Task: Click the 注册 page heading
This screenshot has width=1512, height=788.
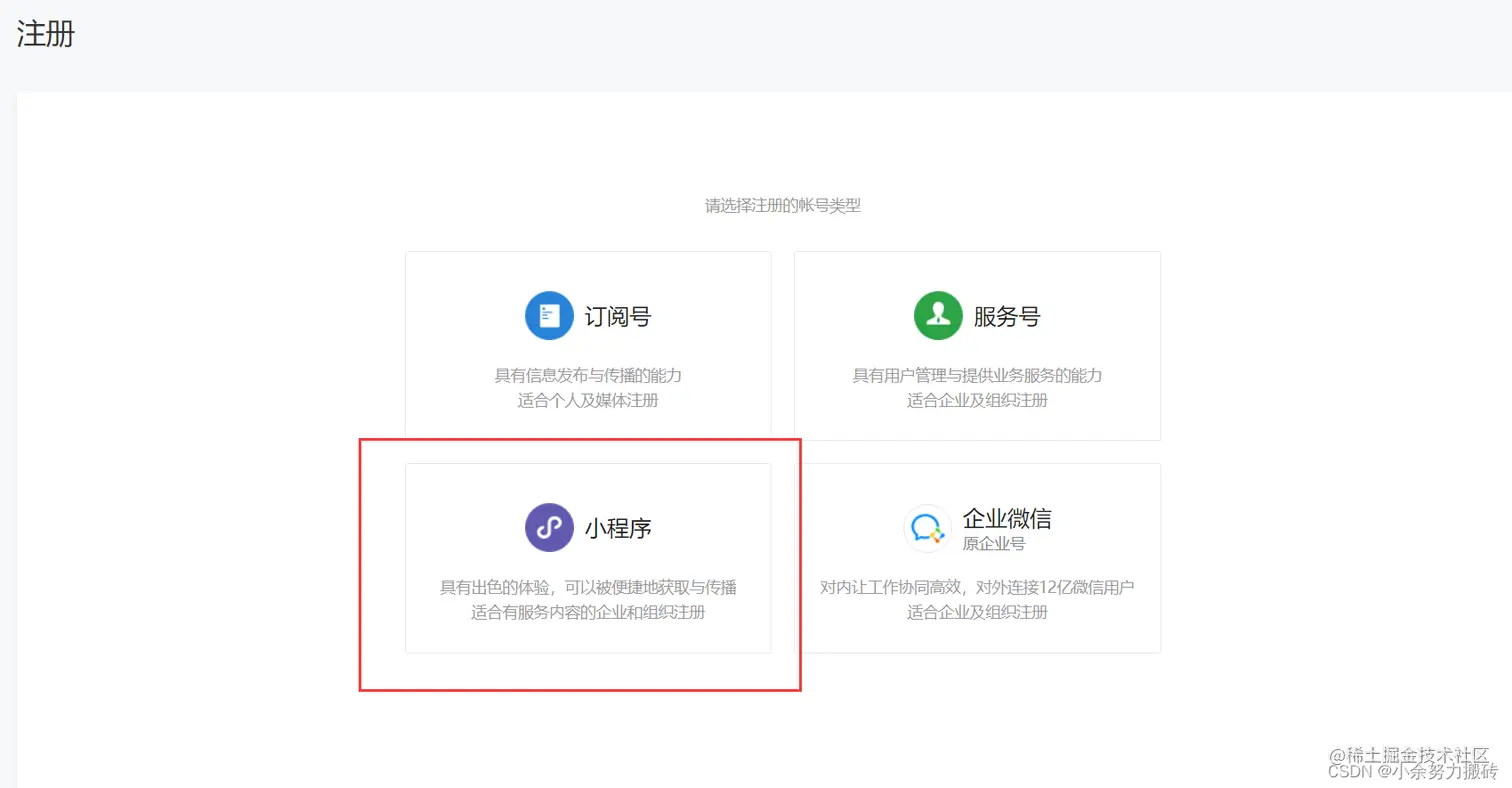Action: (x=46, y=34)
